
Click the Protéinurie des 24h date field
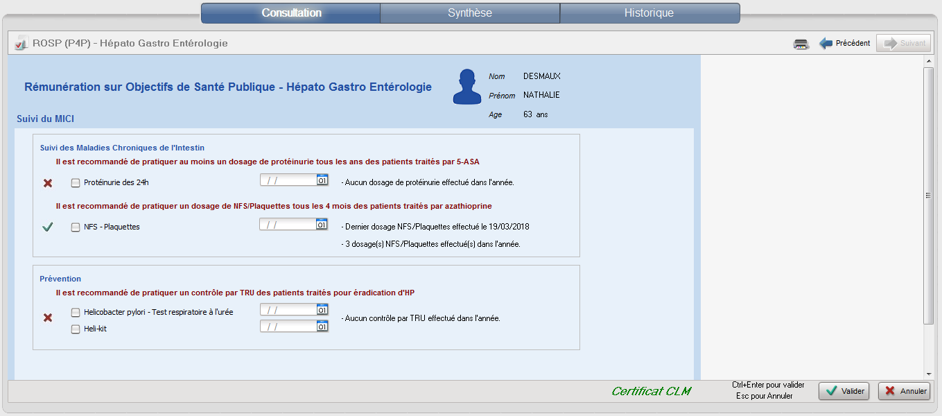(x=287, y=181)
